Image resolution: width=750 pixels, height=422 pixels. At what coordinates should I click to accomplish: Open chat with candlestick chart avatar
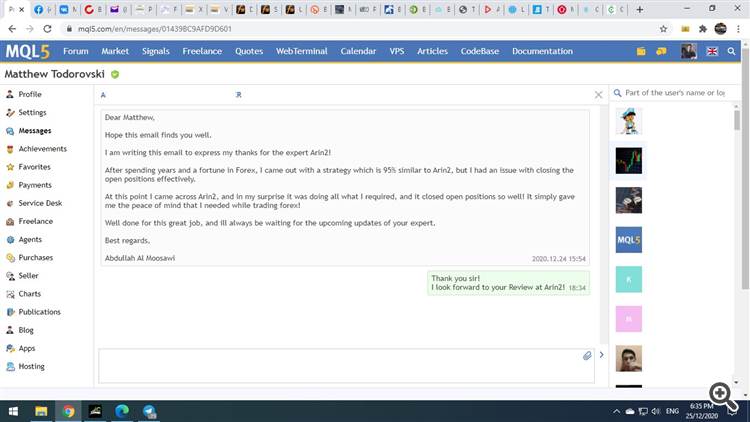pyautogui.click(x=629, y=161)
